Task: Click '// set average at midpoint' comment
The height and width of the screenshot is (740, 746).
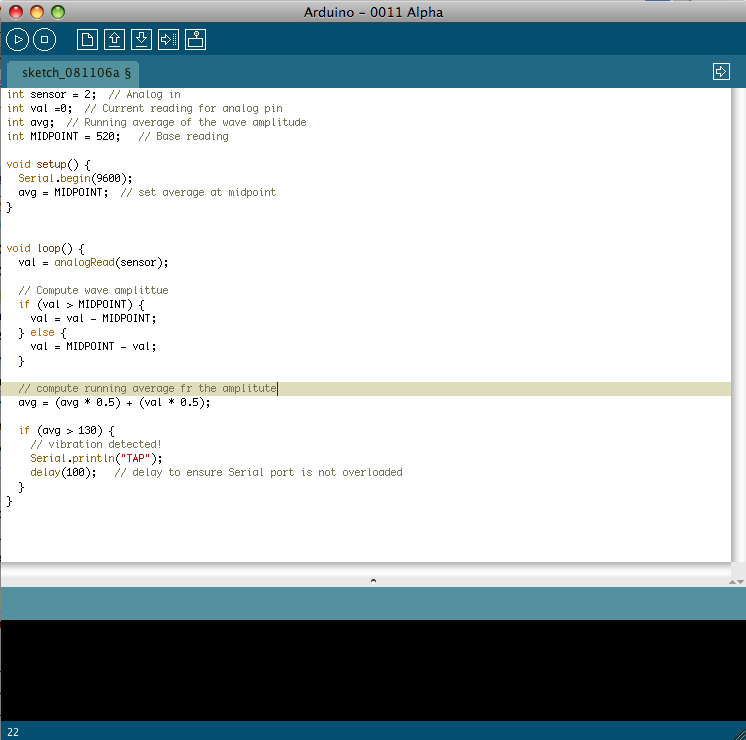Action: pos(198,192)
